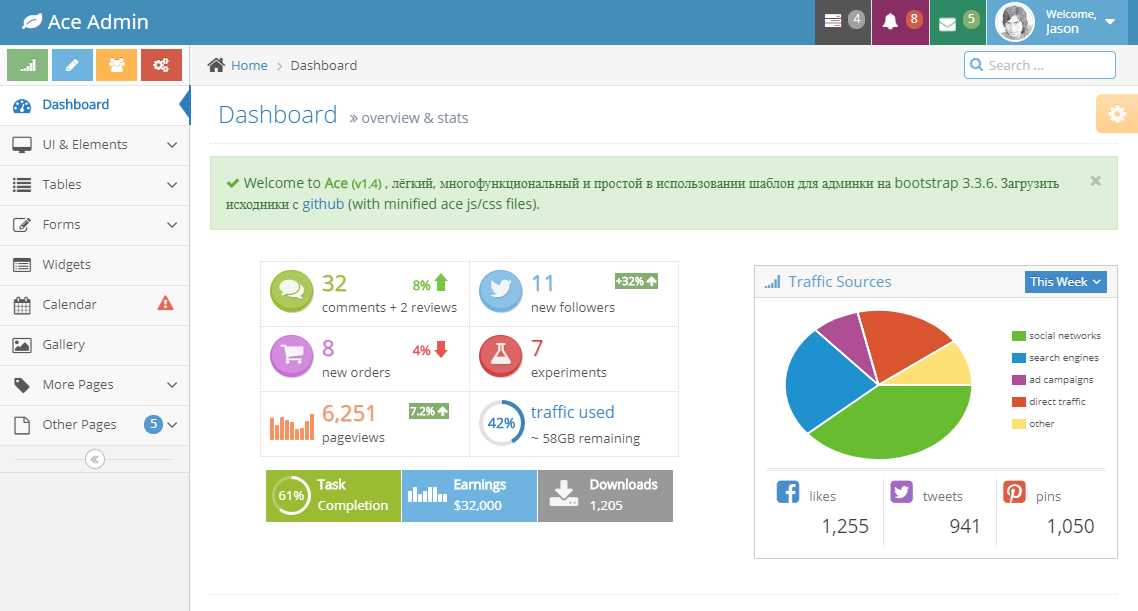Follow the github link in the alert
This screenshot has width=1138, height=611.
(323, 204)
